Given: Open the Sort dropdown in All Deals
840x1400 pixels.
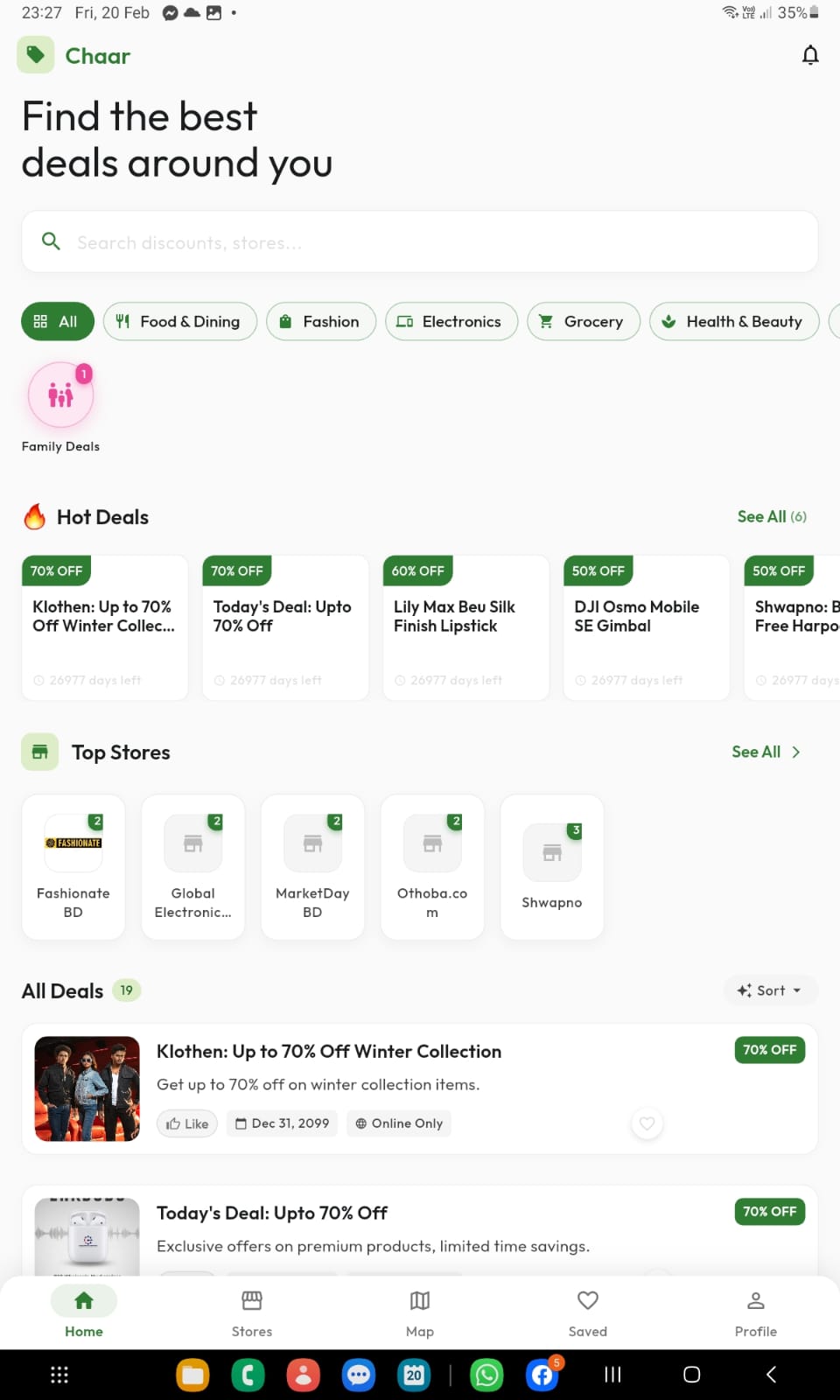Looking at the screenshot, I should (769, 990).
